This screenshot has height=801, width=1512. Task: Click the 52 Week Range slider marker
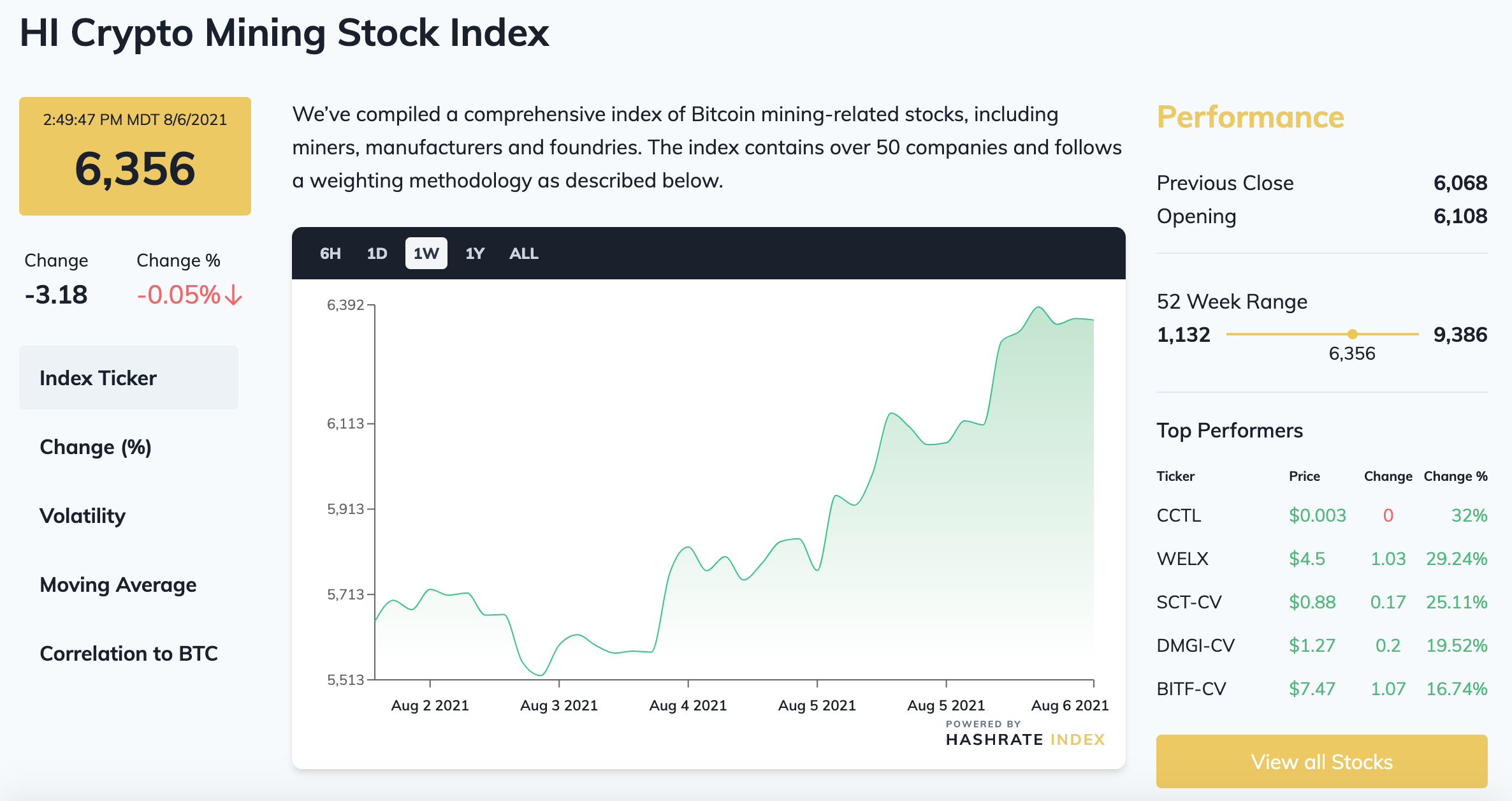click(1352, 334)
